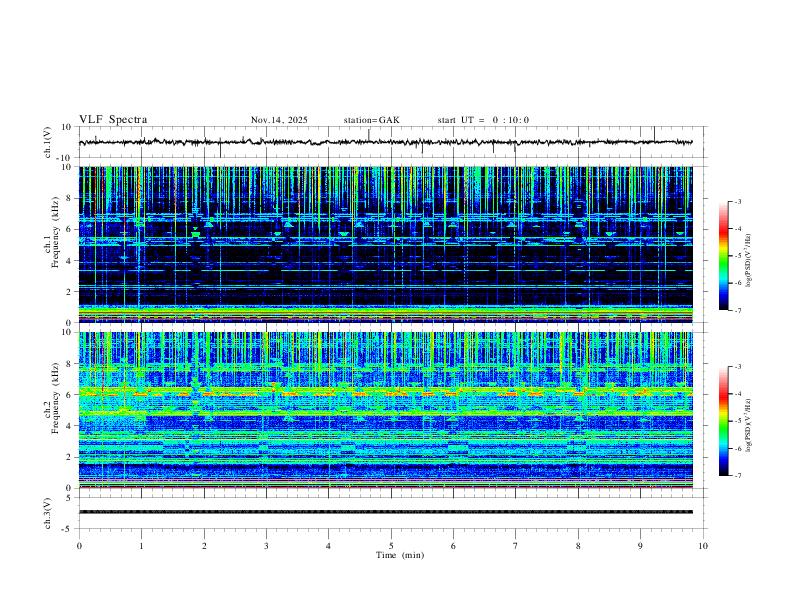Viewport: 792px width, 612px height.
Task: Click the ch.1 spectrogram panel
Action: point(385,244)
